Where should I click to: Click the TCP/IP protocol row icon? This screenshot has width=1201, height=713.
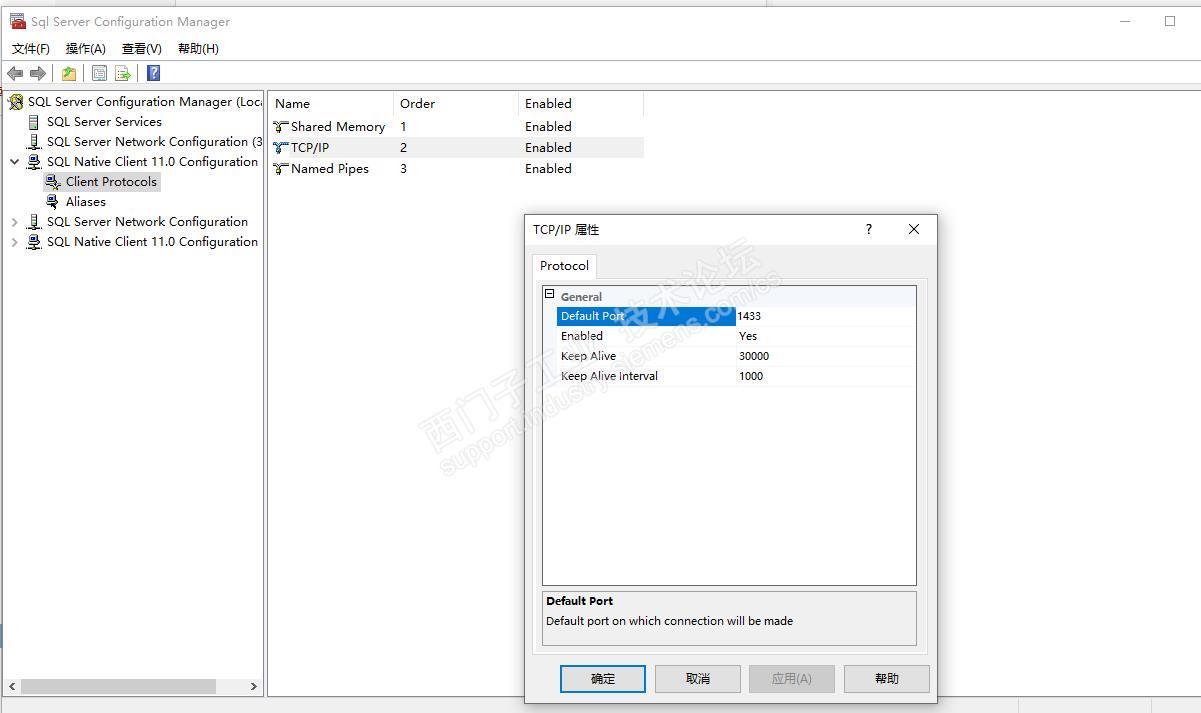pos(280,148)
